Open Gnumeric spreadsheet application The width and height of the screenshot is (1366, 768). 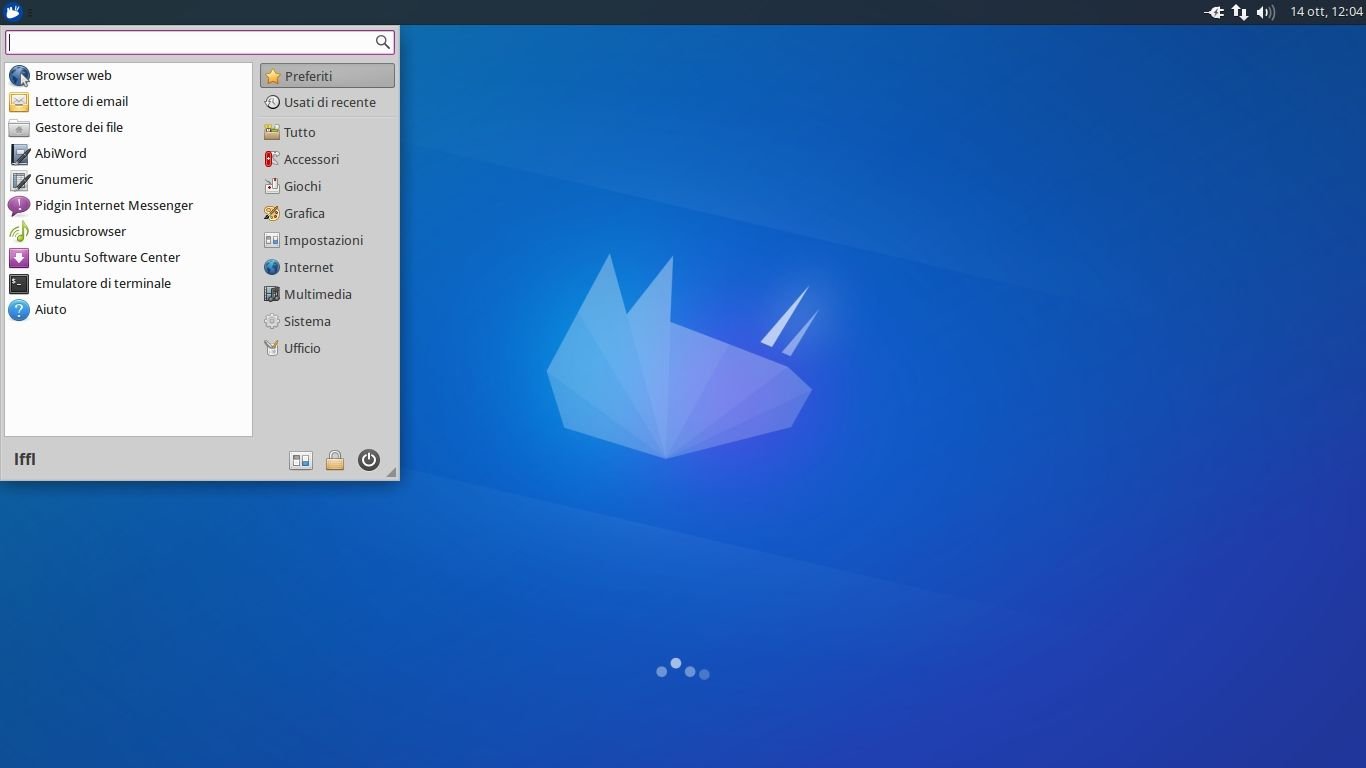tap(63, 180)
